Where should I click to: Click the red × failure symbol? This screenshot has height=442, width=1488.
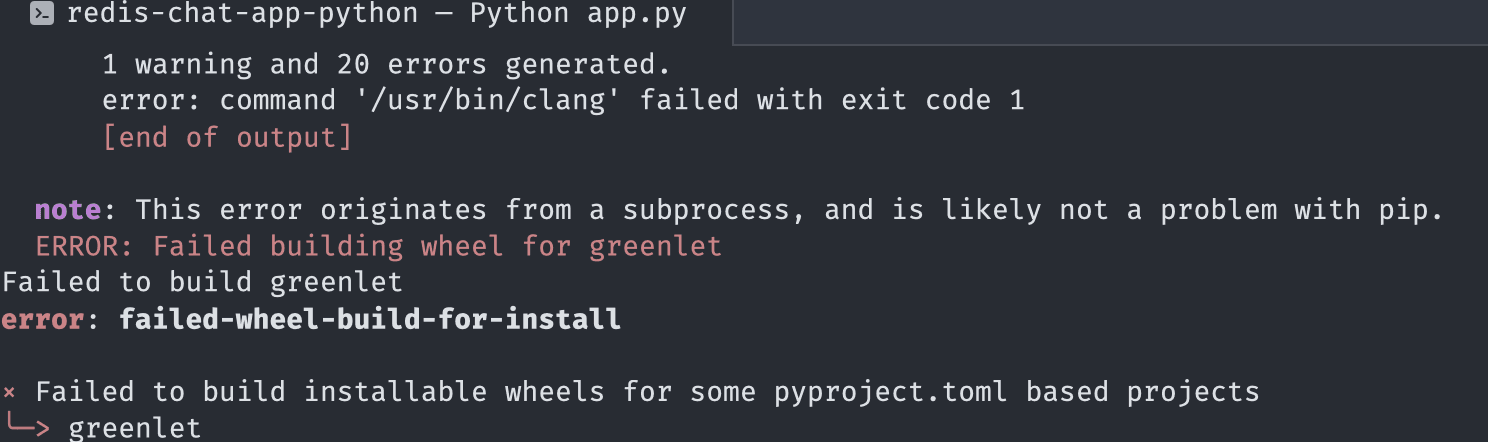coord(9,392)
